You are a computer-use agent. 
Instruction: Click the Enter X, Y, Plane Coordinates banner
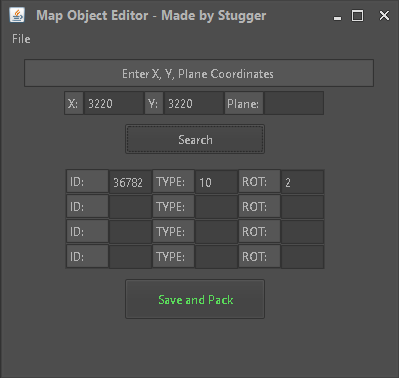(x=199, y=73)
